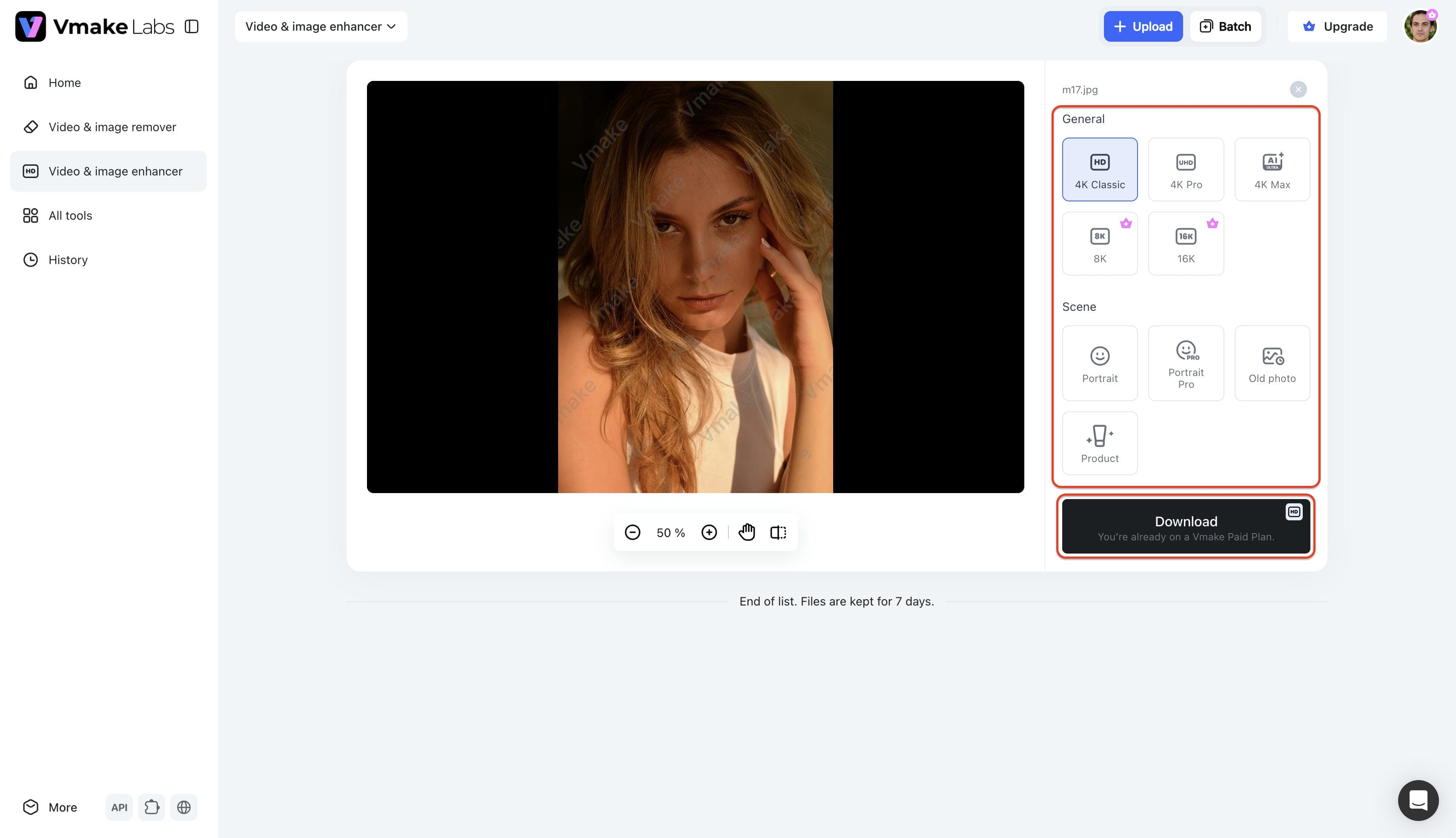The width and height of the screenshot is (1456, 838).
Task: Select Video & image enhancer sidebar item
Action: (x=108, y=171)
